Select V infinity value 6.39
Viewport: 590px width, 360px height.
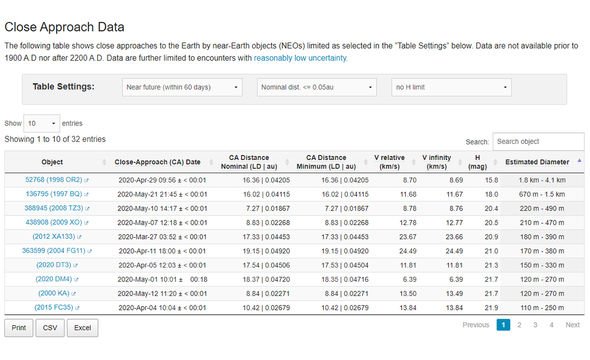click(456, 279)
